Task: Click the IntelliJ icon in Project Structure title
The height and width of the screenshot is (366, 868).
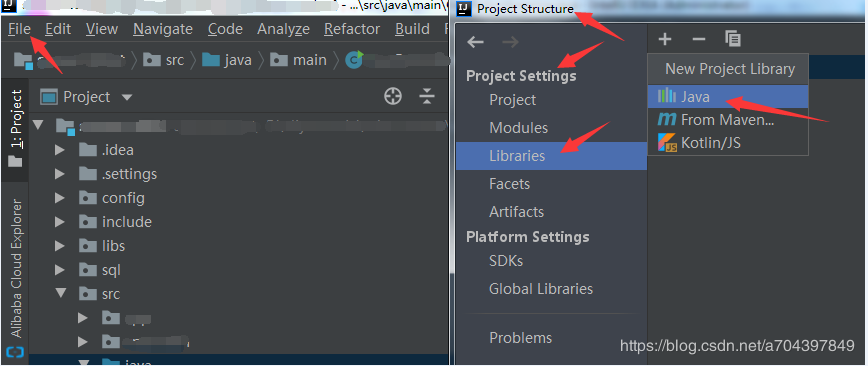Action: point(465,8)
